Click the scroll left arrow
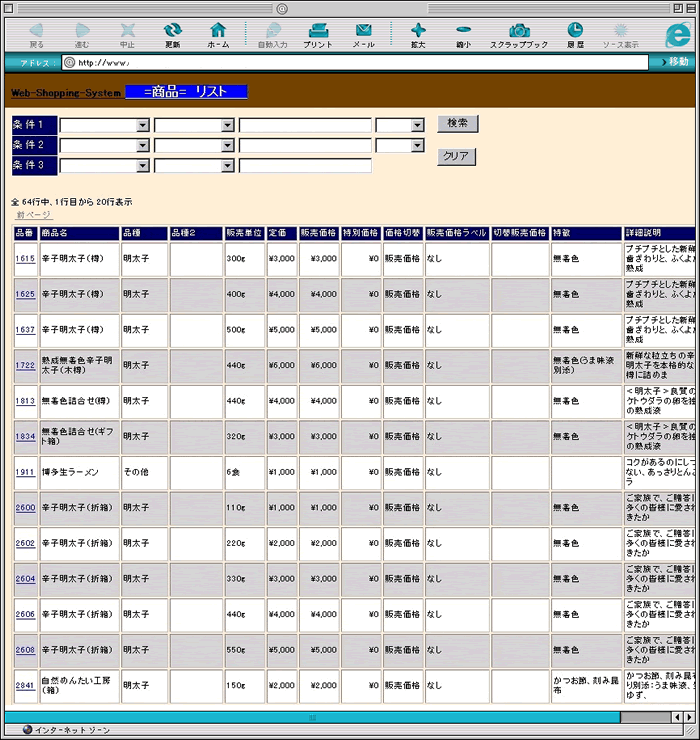700x740 pixels. (x=678, y=717)
